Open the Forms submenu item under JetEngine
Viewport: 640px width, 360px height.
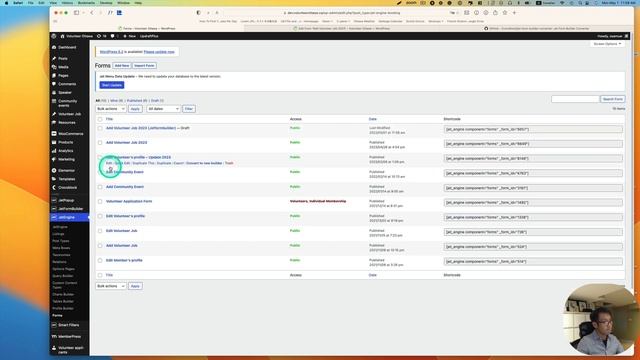[58, 316]
